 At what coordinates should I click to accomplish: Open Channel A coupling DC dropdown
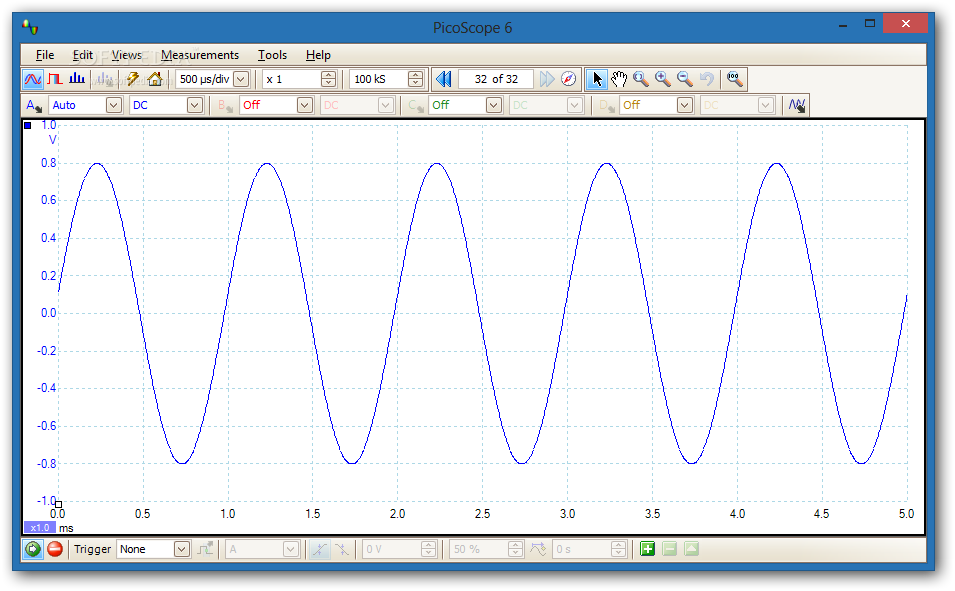tap(194, 105)
